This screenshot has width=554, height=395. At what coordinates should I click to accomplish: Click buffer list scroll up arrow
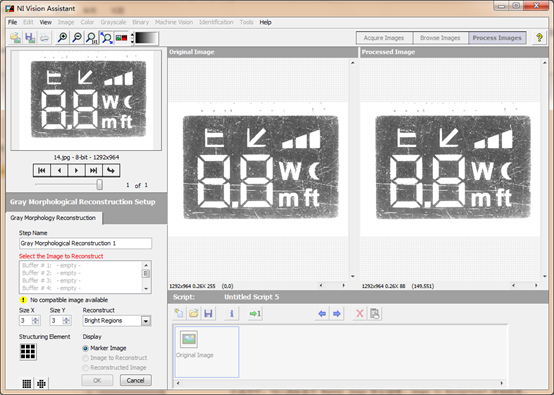tap(146, 265)
